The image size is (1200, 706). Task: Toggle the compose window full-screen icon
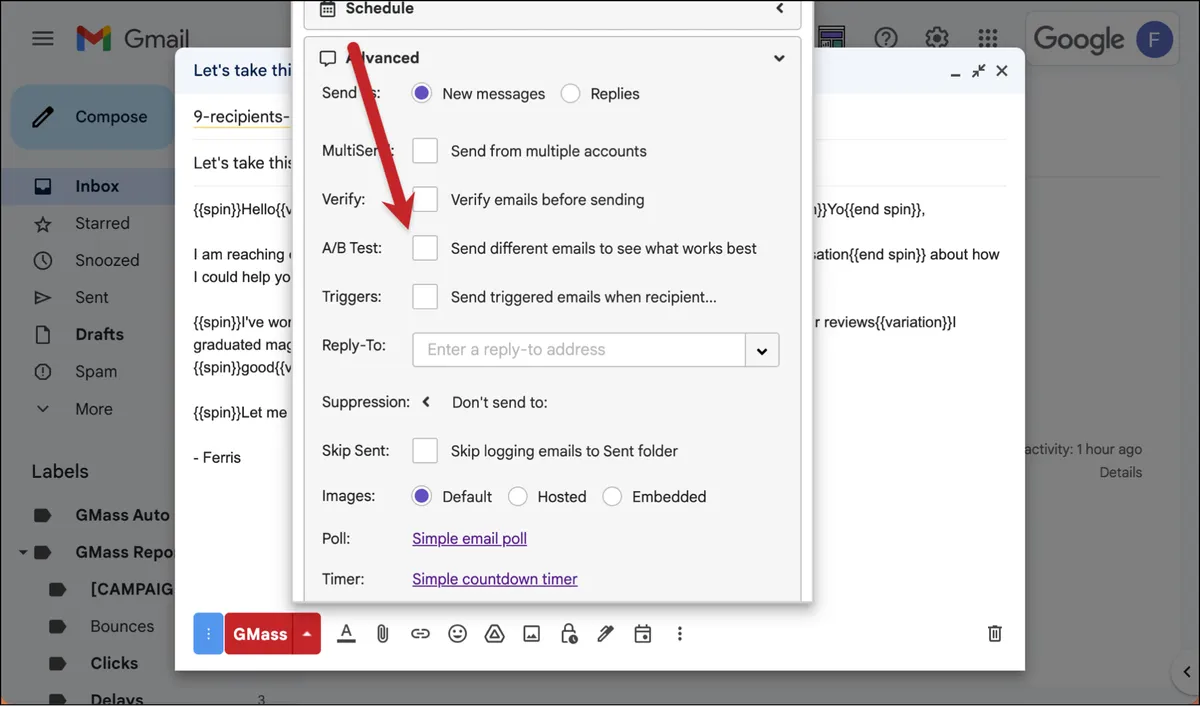pos(979,71)
